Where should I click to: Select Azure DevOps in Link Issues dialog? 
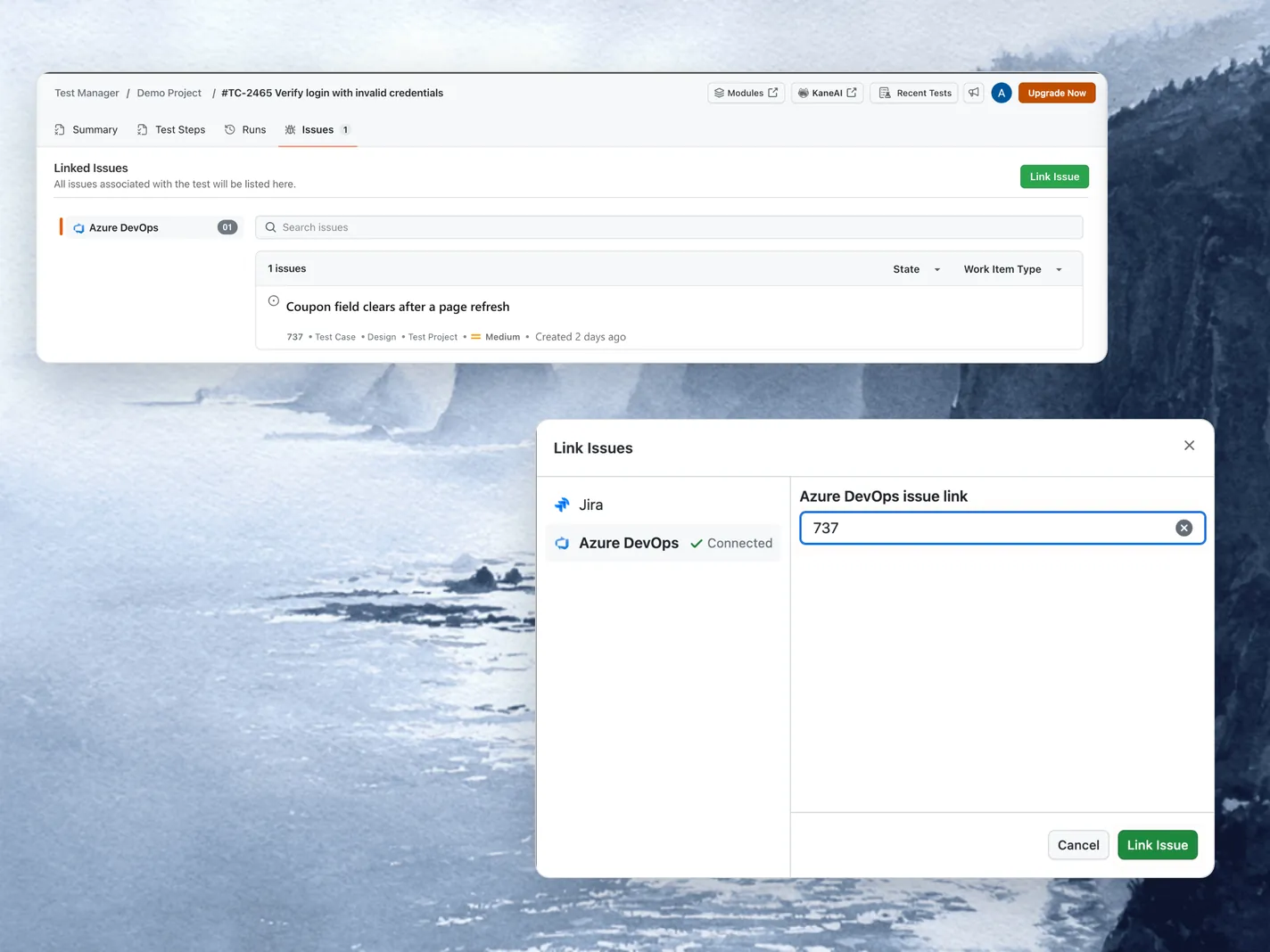click(x=663, y=543)
